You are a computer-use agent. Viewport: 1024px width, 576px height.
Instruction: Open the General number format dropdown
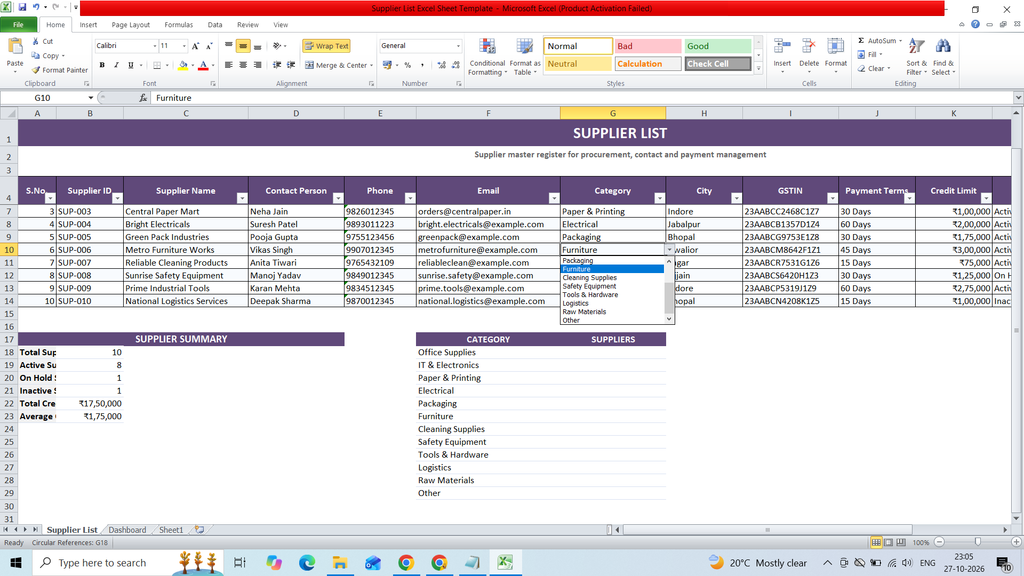pos(458,46)
